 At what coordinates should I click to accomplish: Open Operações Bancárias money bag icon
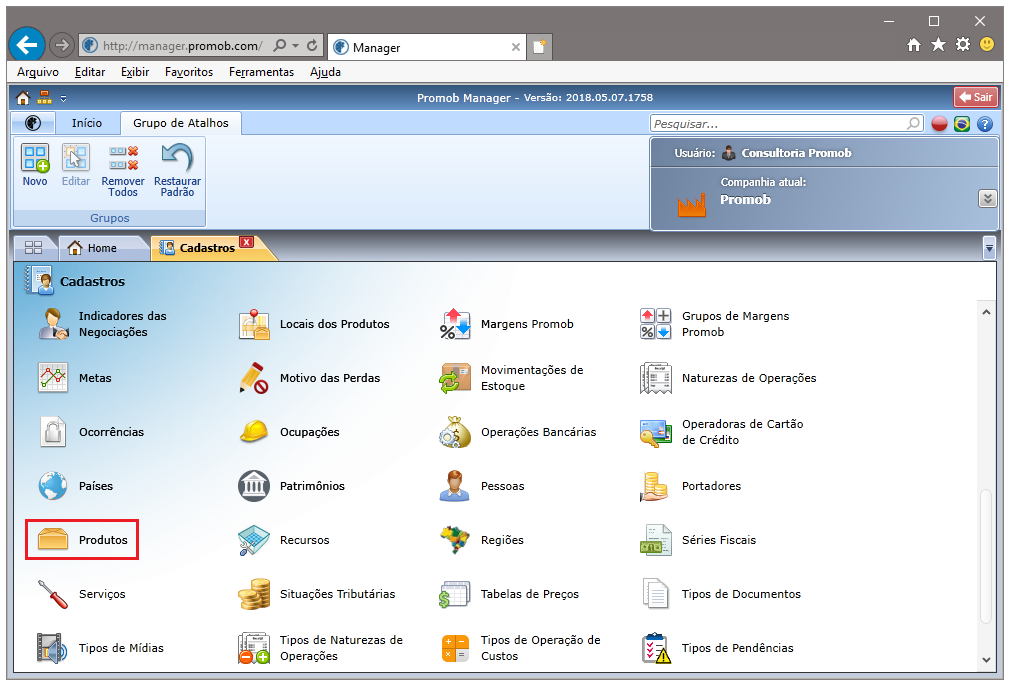click(455, 432)
